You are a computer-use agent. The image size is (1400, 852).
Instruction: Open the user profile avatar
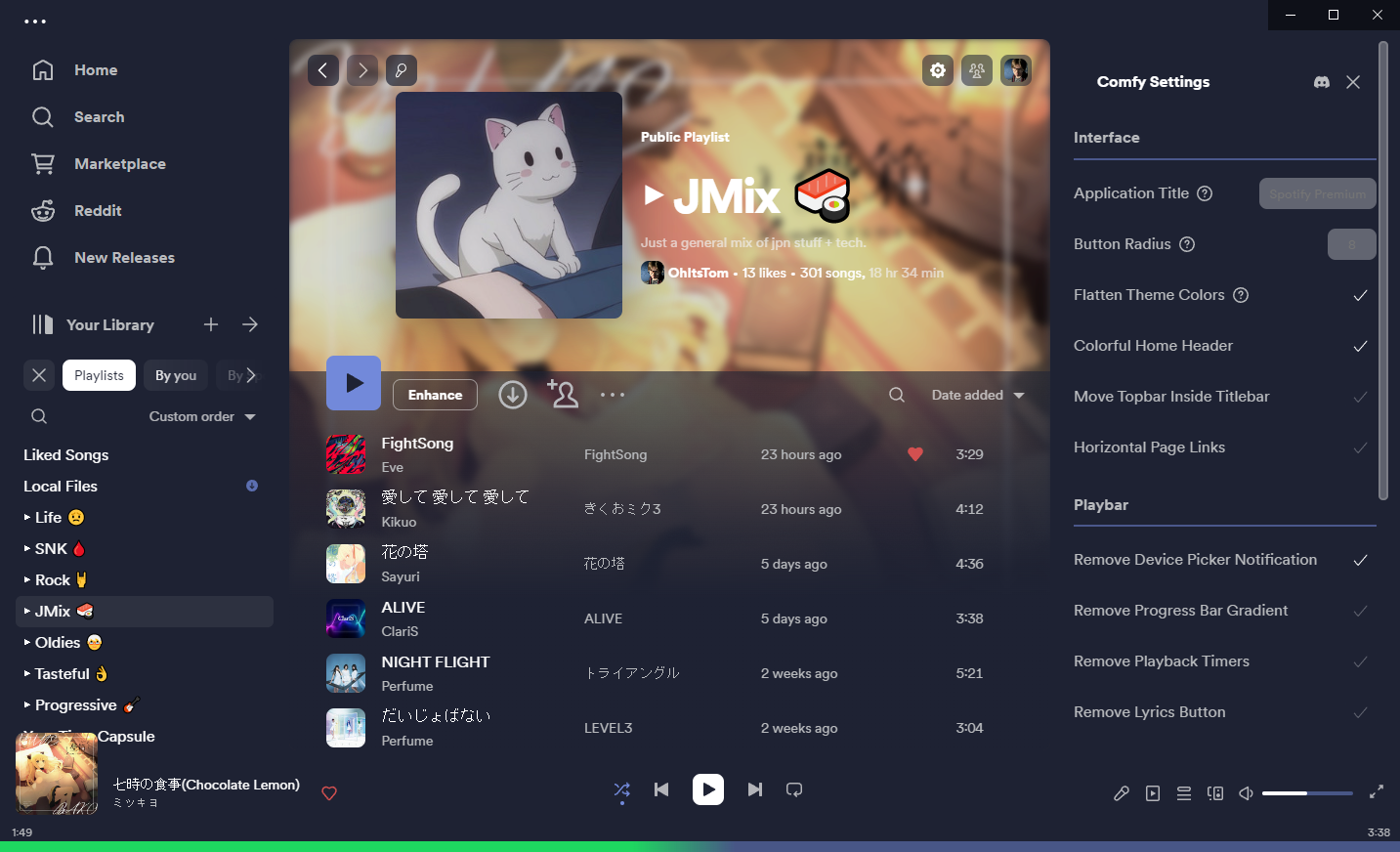[x=1016, y=70]
